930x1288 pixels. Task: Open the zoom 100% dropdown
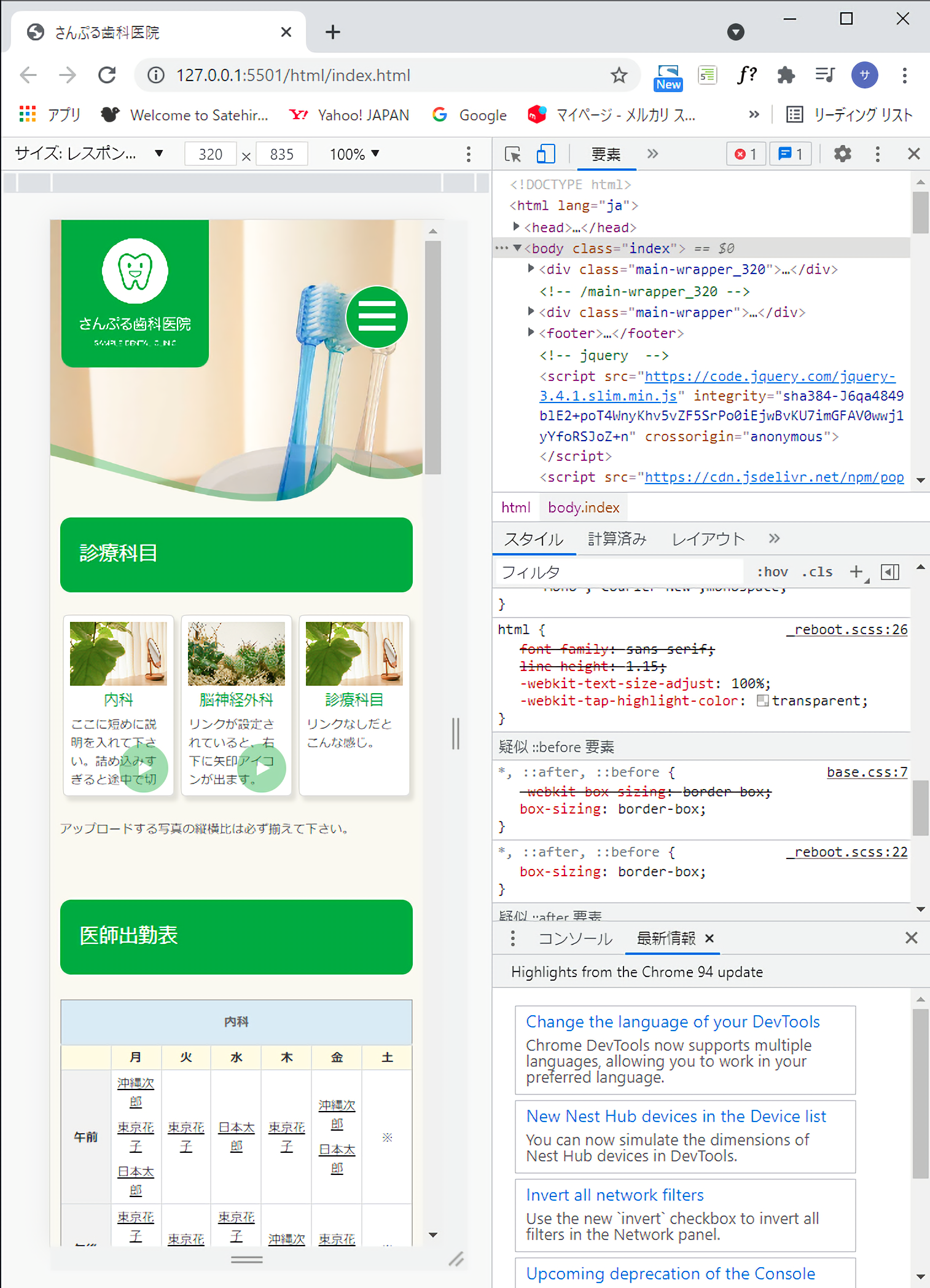point(354,154)
